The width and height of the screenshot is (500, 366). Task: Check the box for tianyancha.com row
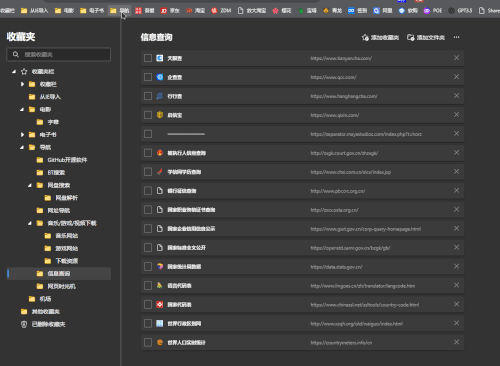pyautogui.click(x=148, y=58)
